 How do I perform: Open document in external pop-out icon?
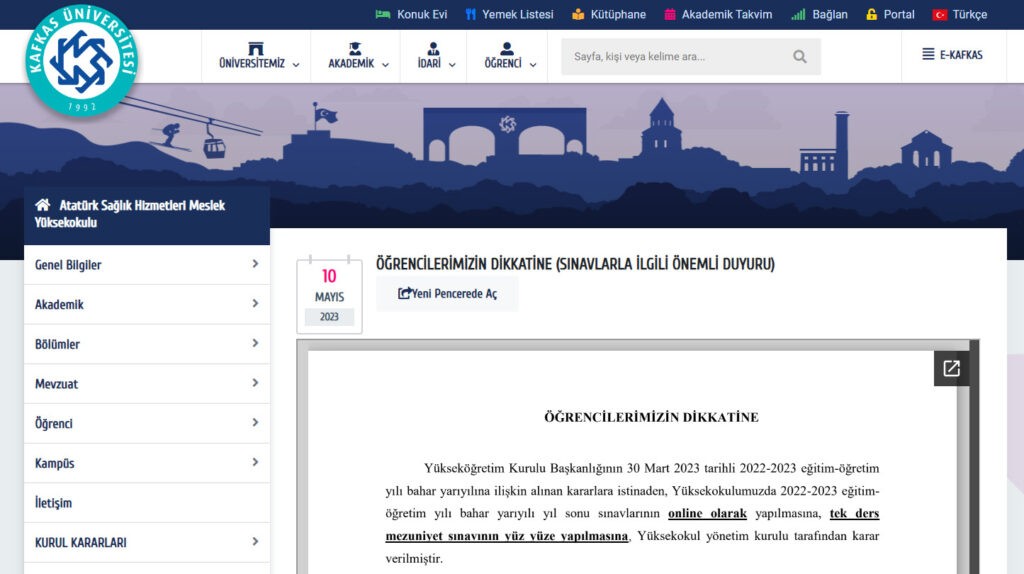pos(951,368)
